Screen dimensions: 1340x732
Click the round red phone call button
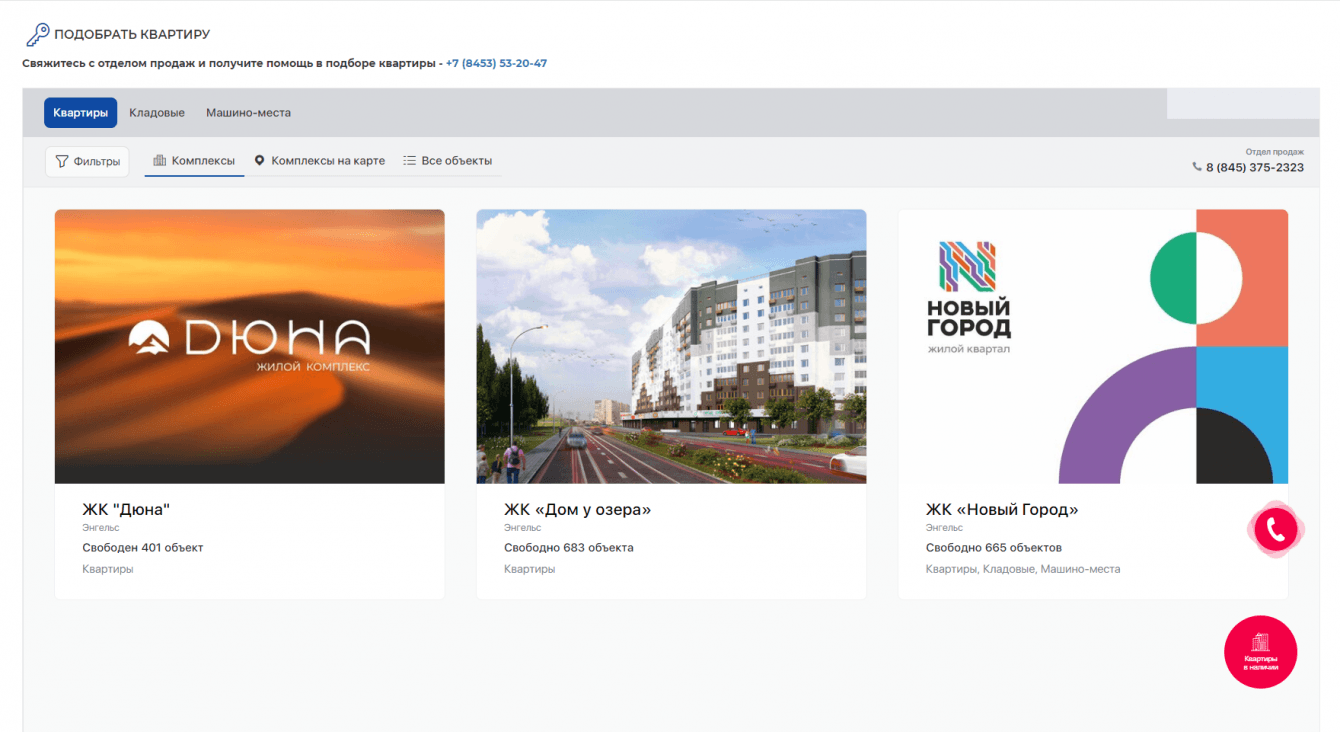[1276, 530]
